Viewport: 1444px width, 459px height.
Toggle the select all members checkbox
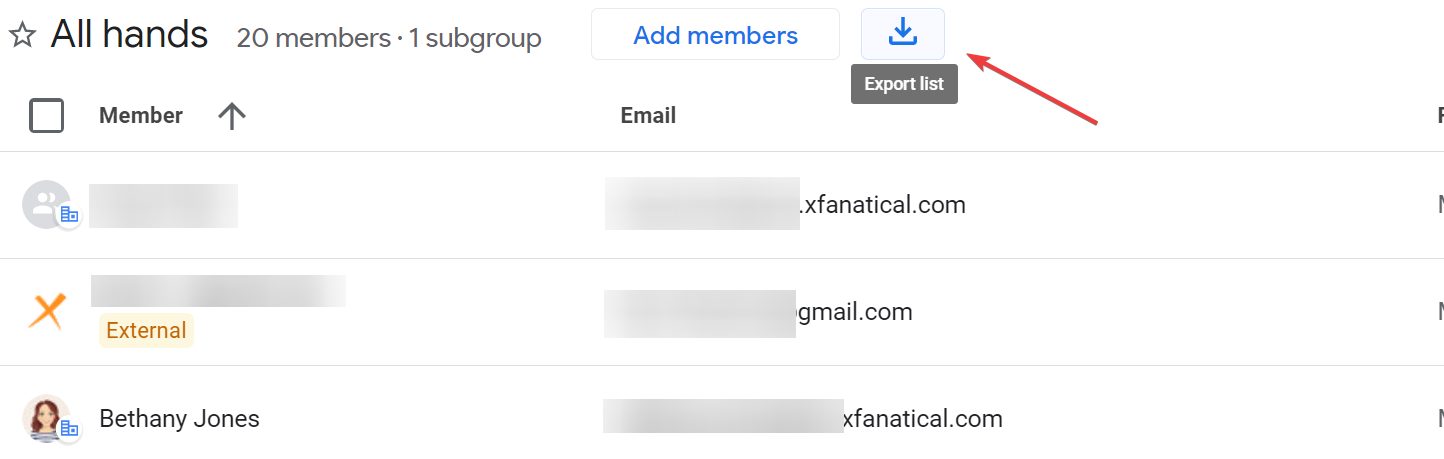coord(47,116)
